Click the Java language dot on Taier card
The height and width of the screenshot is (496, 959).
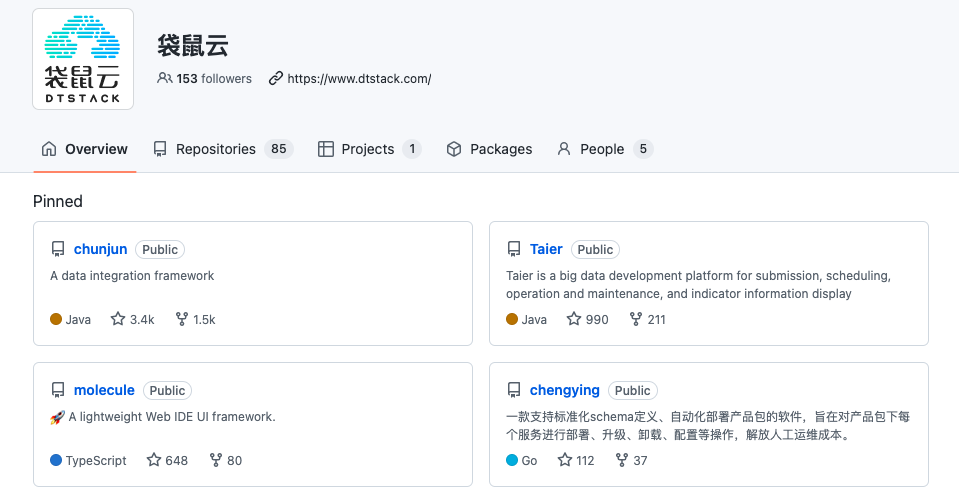(512, 319)
